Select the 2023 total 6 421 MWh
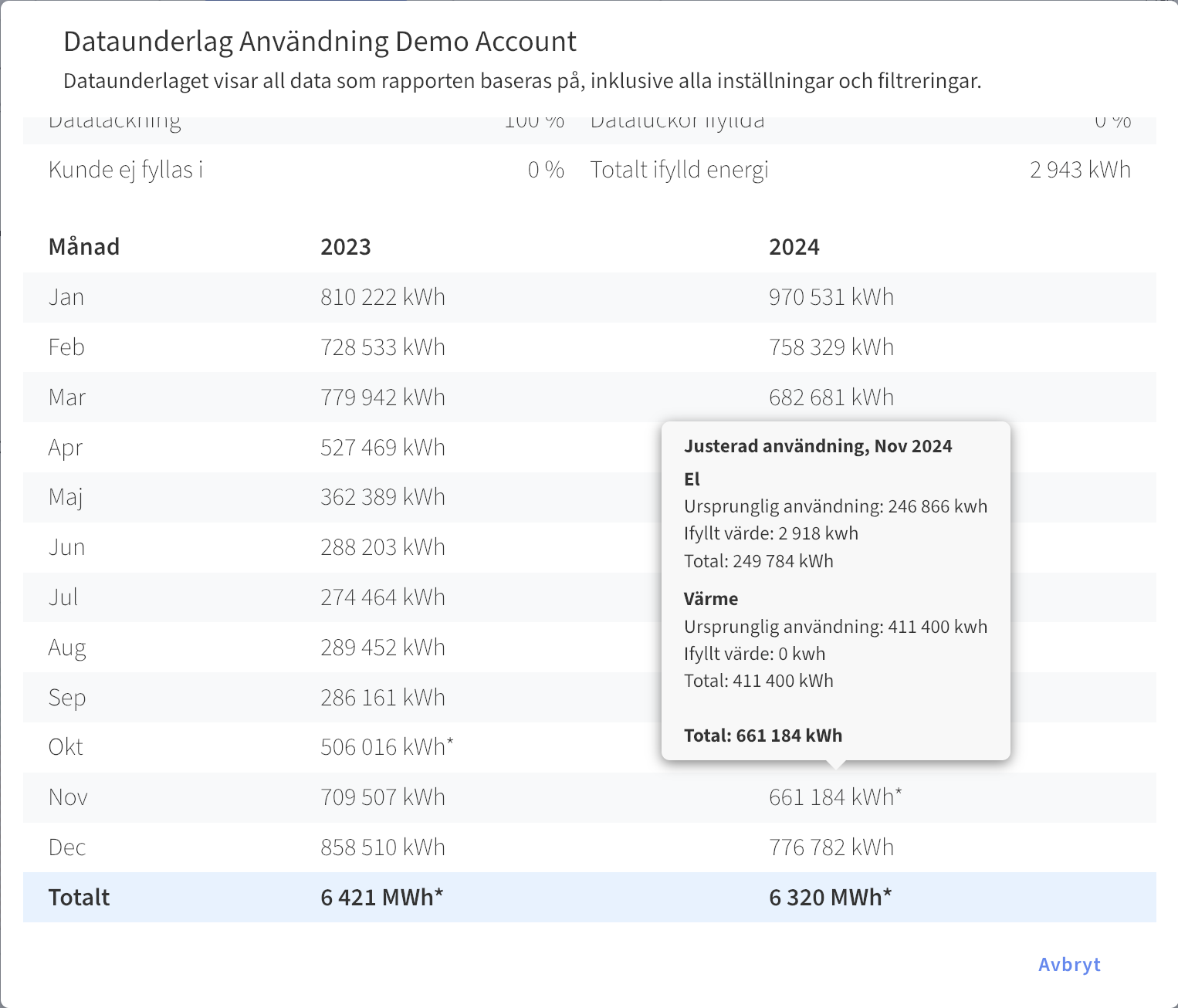Image resolution: width=1178 pixels, height=1008 pixels. pos(381,897)
